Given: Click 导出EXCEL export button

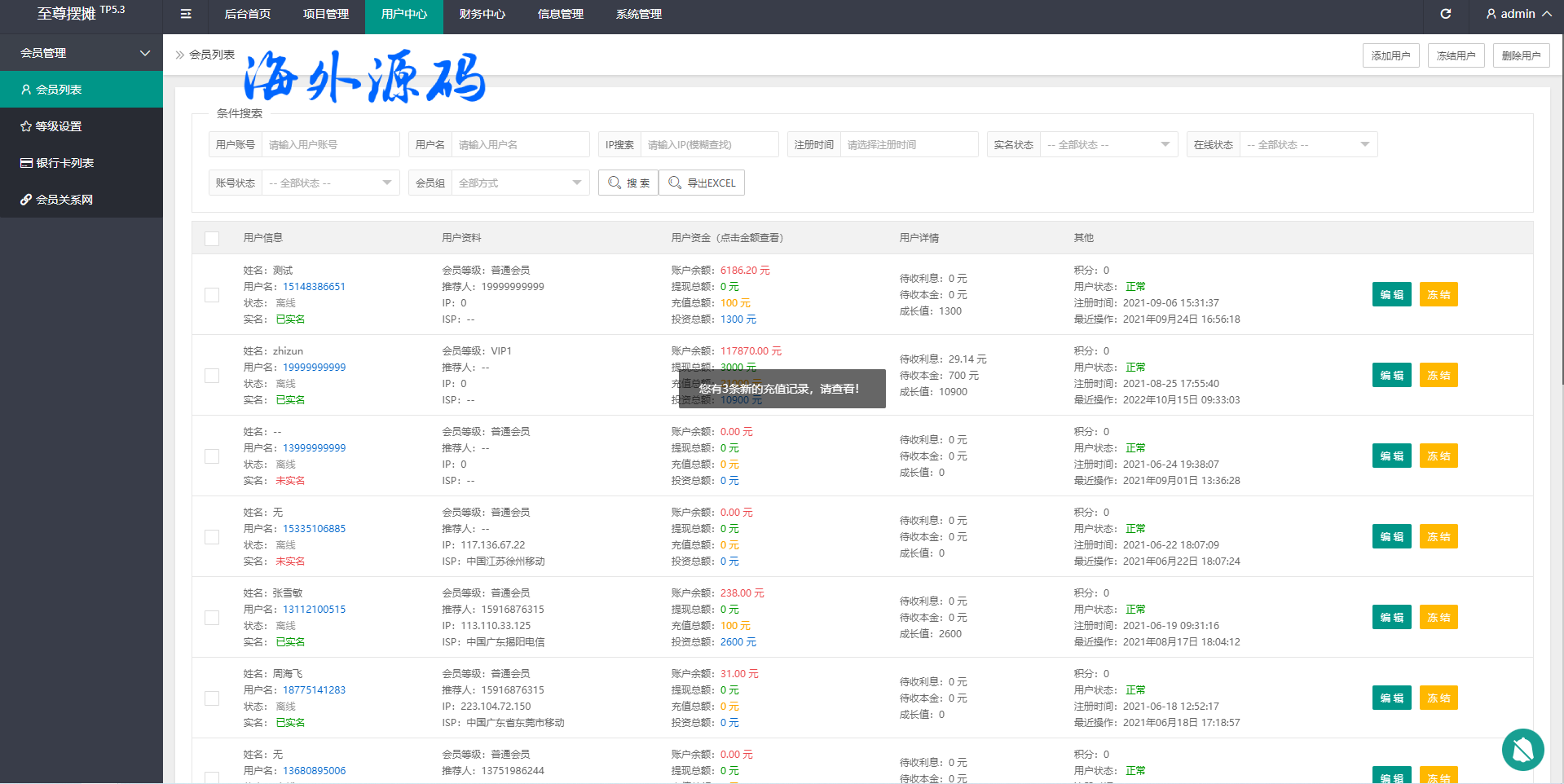Looking at the screenshot, I should click(702, 183).
